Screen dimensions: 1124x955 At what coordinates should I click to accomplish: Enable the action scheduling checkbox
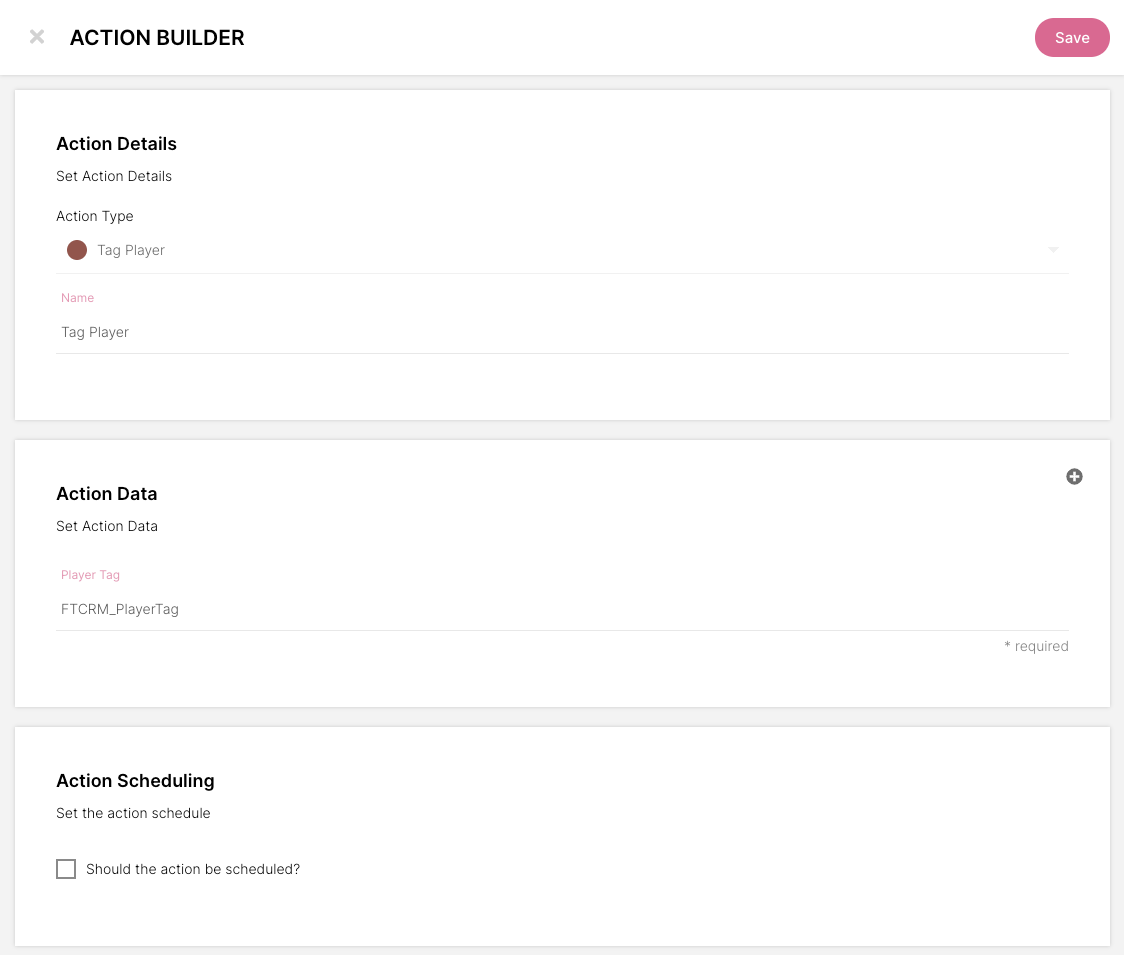pos(66,869)
